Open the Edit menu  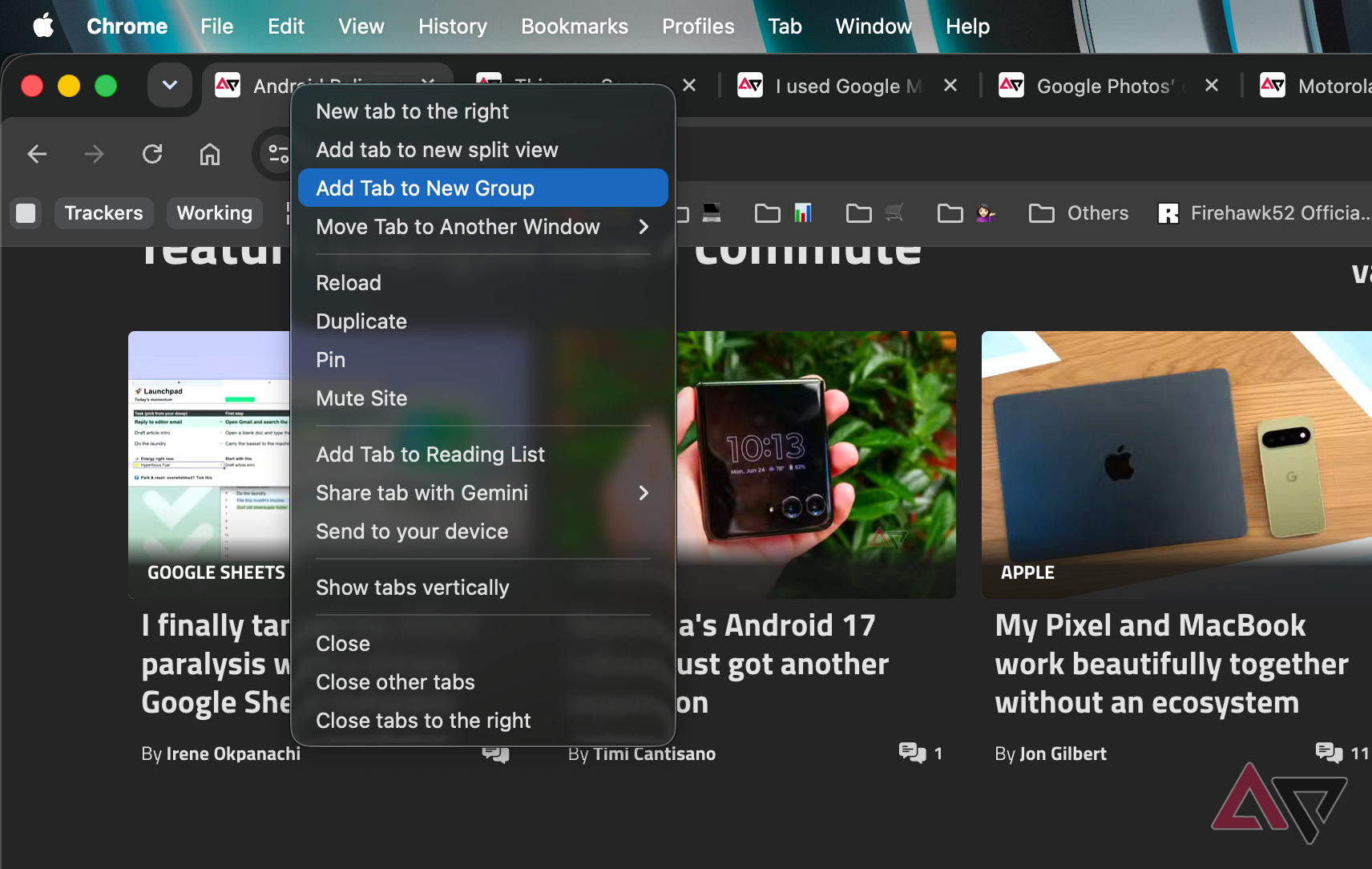[286, 26]
